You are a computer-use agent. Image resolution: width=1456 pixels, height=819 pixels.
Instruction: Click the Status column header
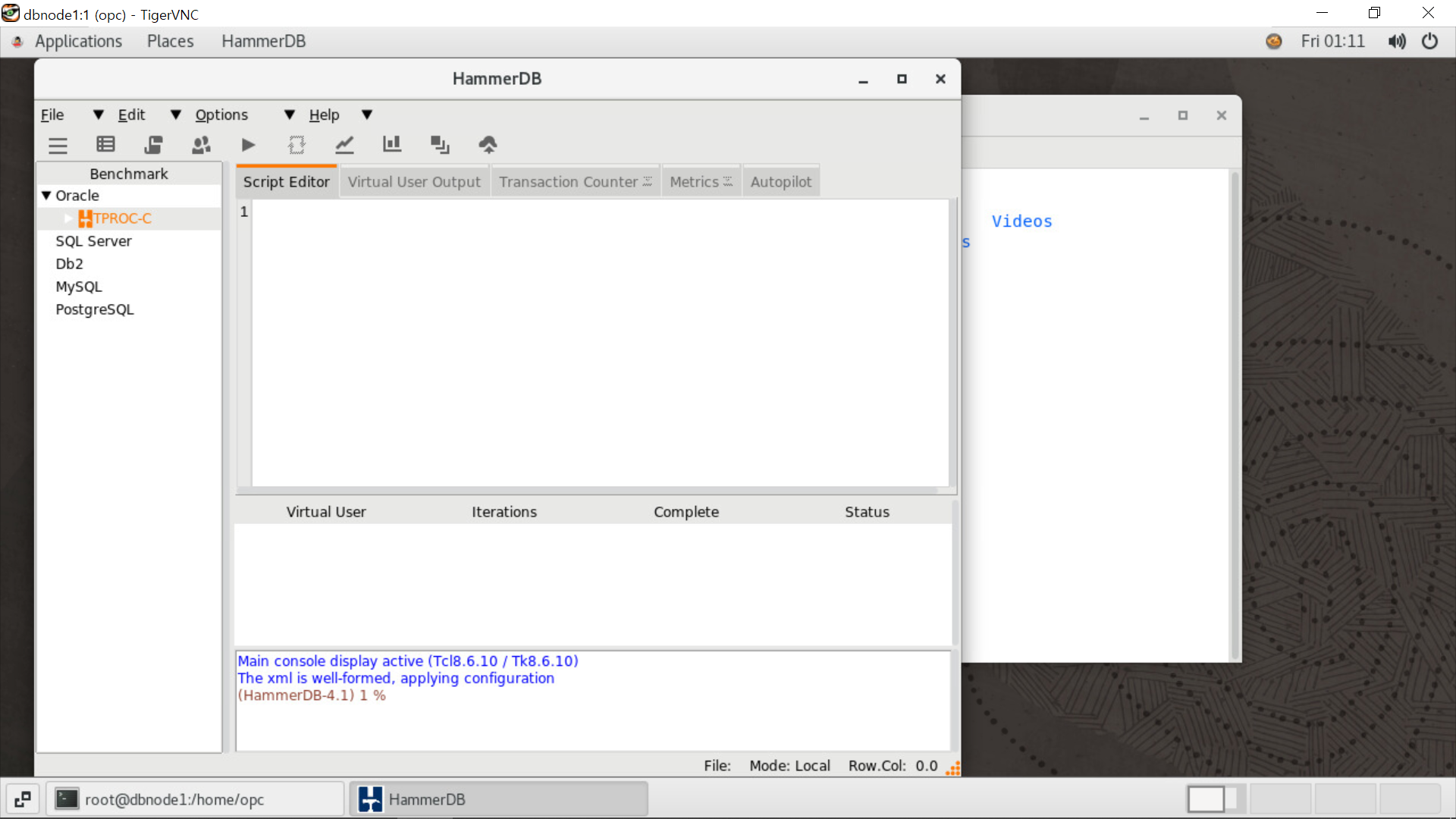(x=867, y=512)
